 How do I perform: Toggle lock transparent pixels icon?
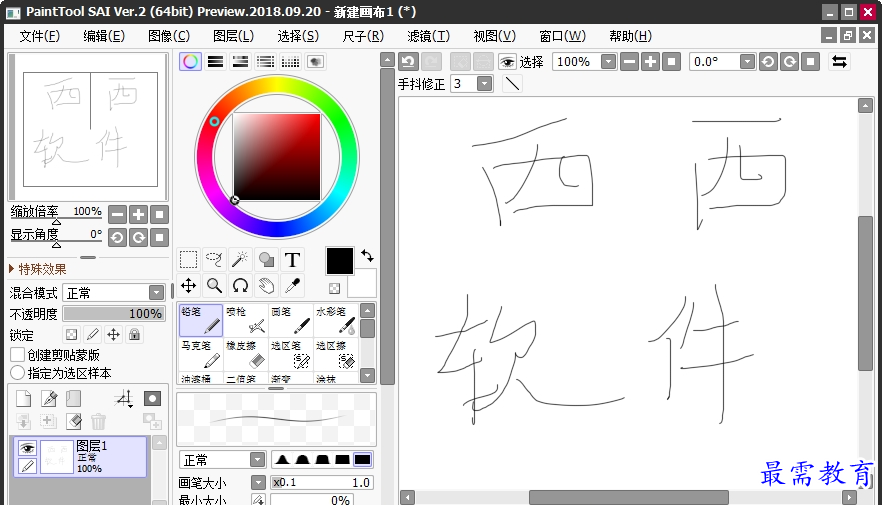(71, 335)
